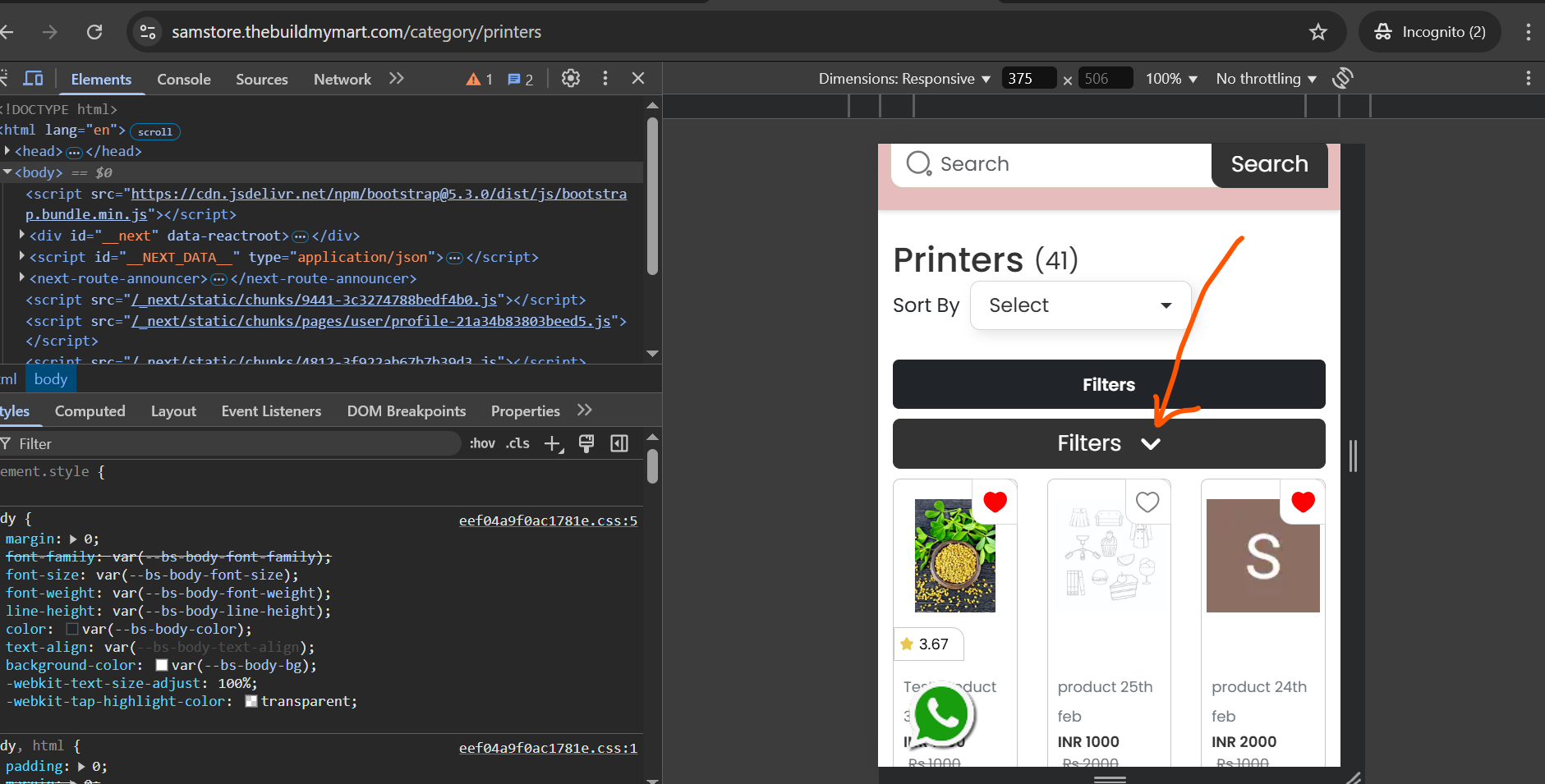Click the scroll badge on html tag

pyautogui.click(x=155, y=131)
